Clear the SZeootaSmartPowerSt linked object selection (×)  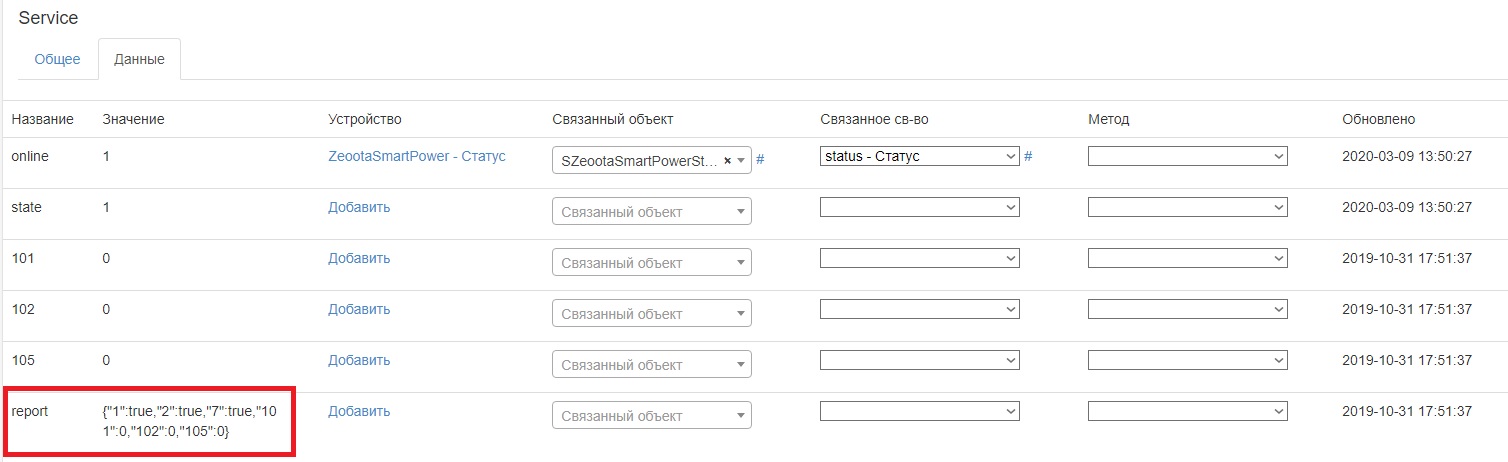coord(728,160)
